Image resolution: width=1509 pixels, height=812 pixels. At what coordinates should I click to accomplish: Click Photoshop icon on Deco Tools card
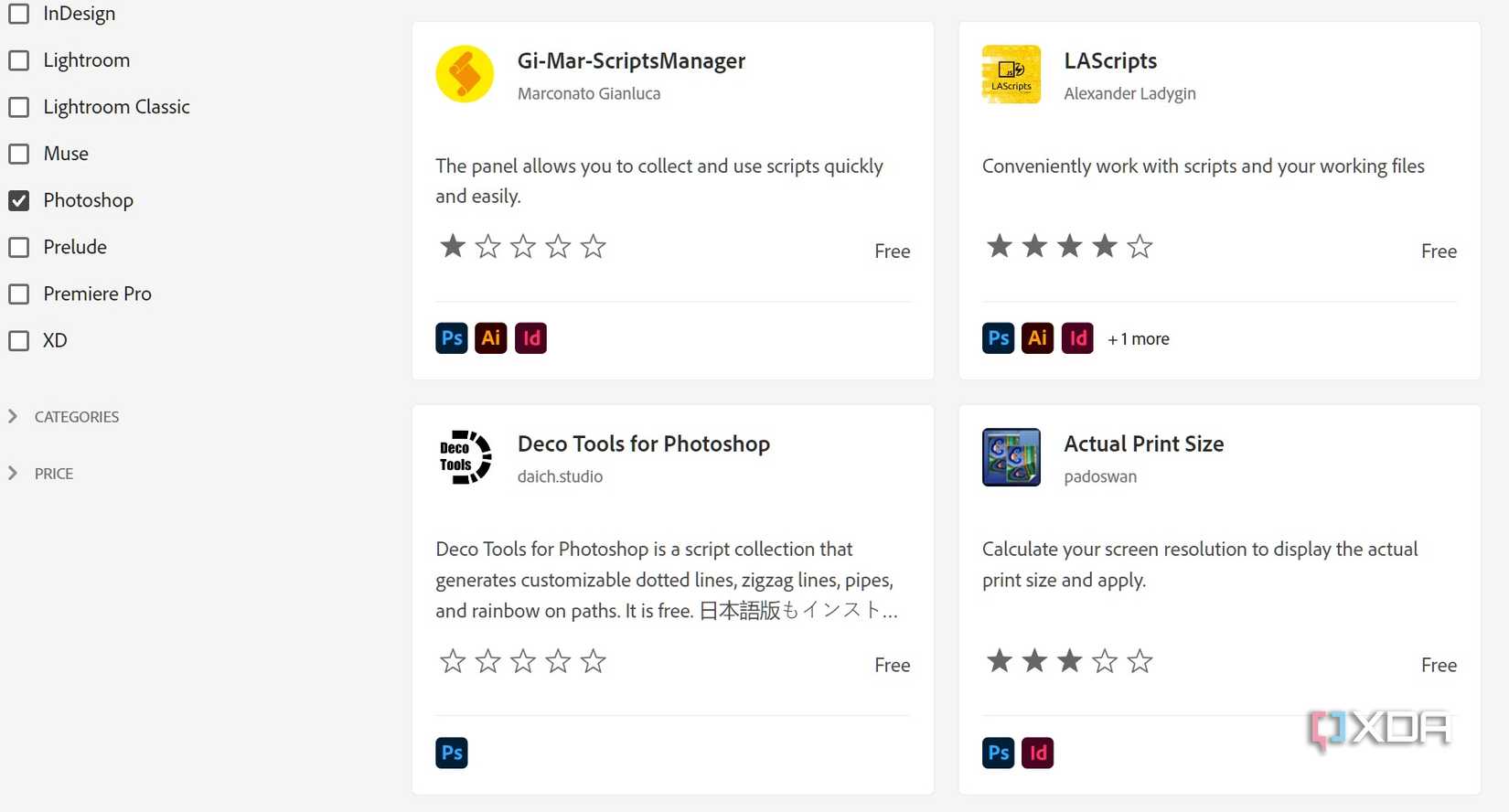452,753
